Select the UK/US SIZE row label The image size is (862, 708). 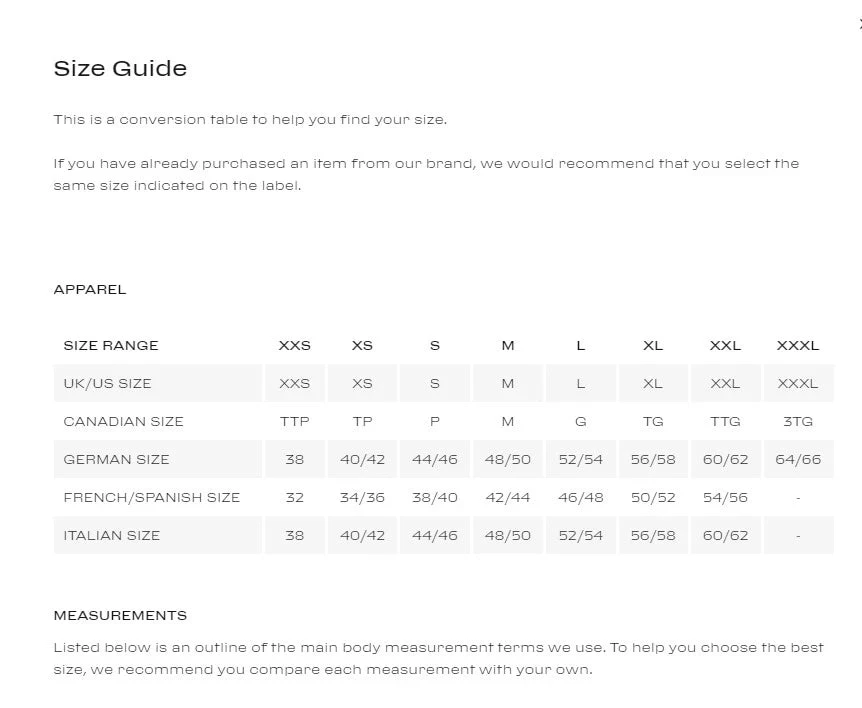(107, 383)
